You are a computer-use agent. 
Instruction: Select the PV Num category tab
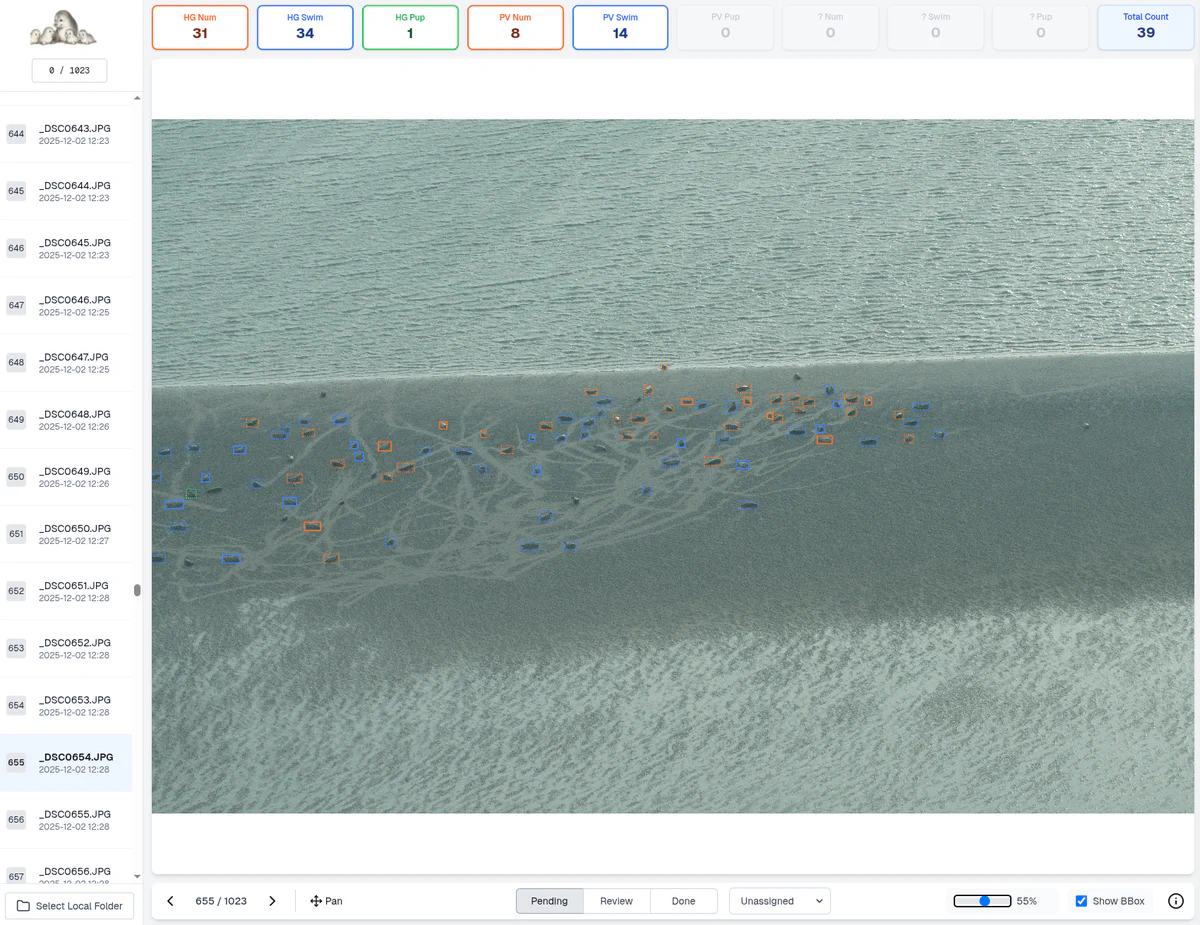515,28
